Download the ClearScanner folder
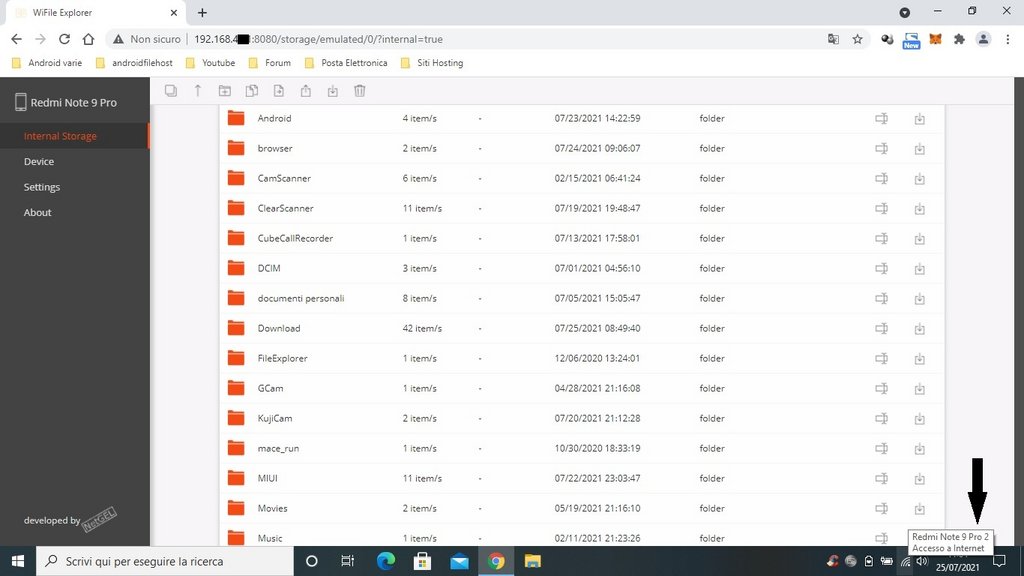 pyautogui.click(x=920, y=209)
